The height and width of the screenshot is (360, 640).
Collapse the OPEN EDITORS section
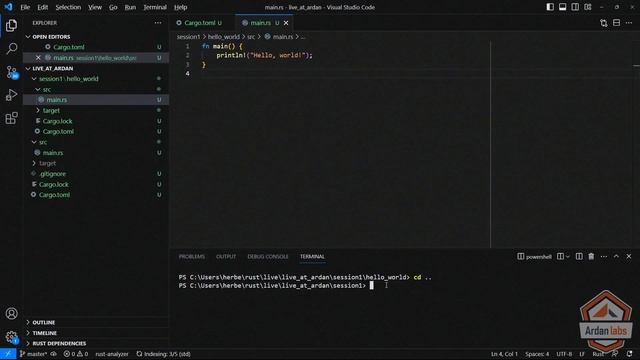point(96,37)
